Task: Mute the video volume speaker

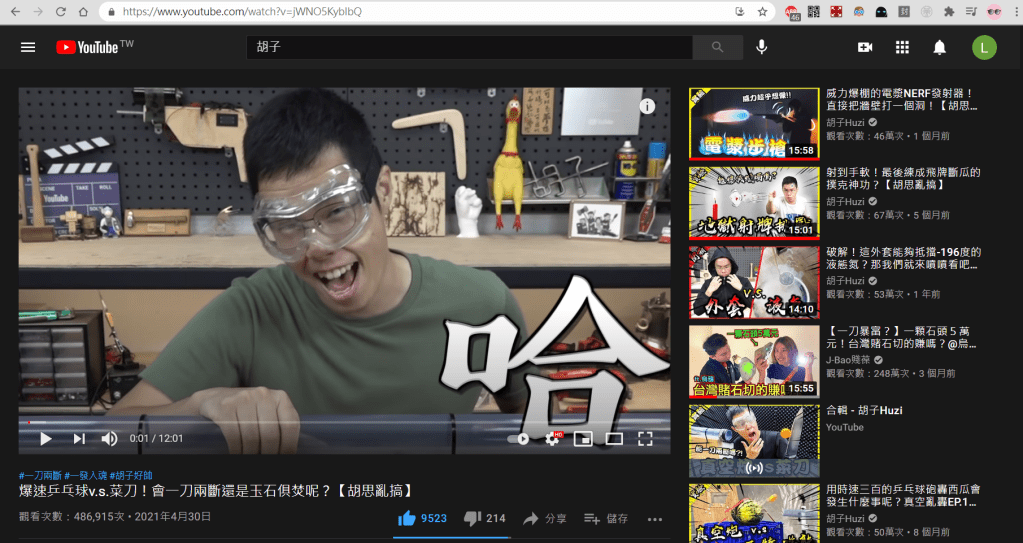Action: [109, 438]
